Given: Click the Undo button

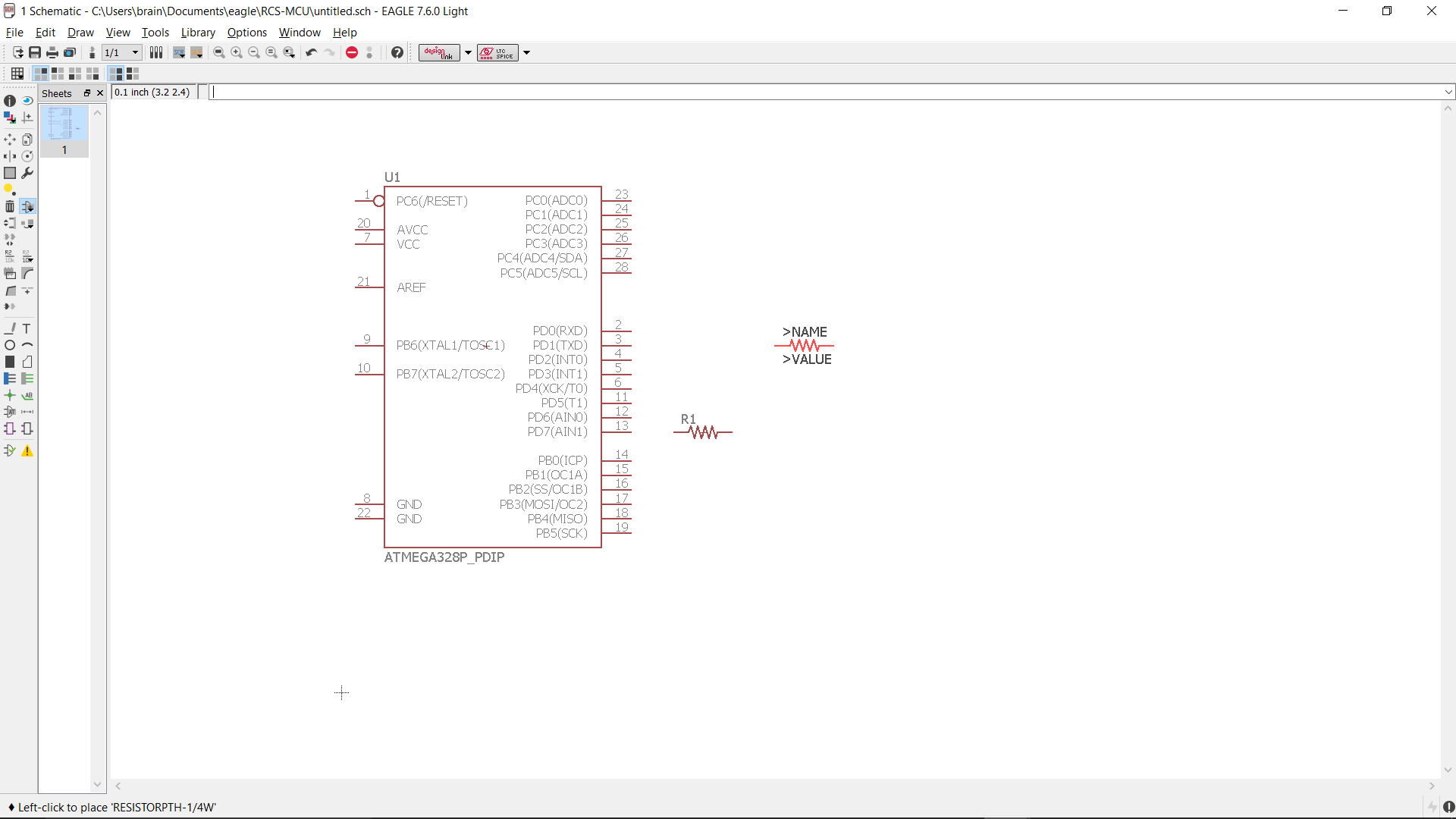Looking at the screenshot, I should (x=311, y=52).
